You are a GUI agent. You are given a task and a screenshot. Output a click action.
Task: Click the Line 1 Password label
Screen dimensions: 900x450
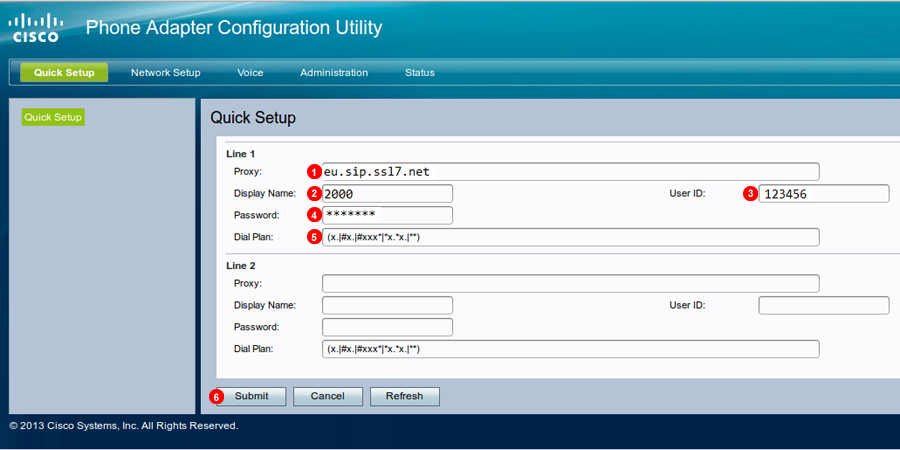coord(257,215)
